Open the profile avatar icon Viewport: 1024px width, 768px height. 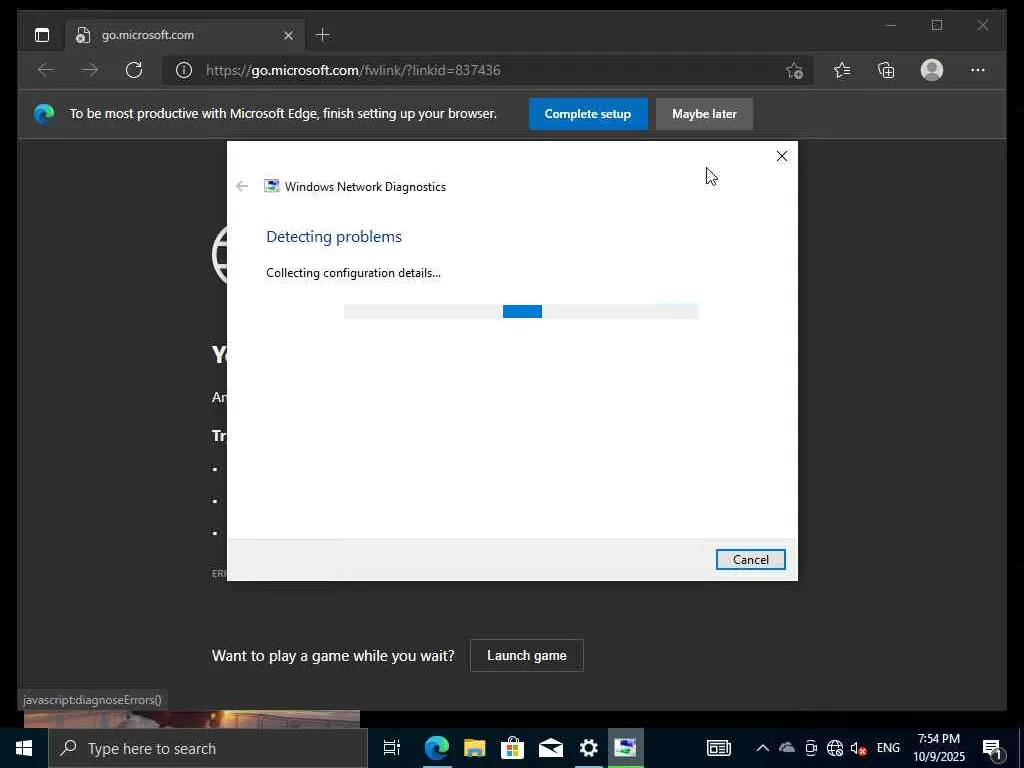point(932,70)
